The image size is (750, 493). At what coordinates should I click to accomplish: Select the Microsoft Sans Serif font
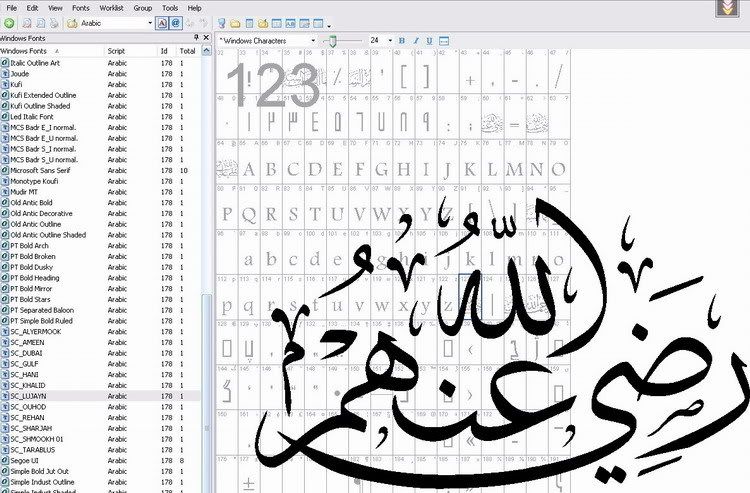100,170
